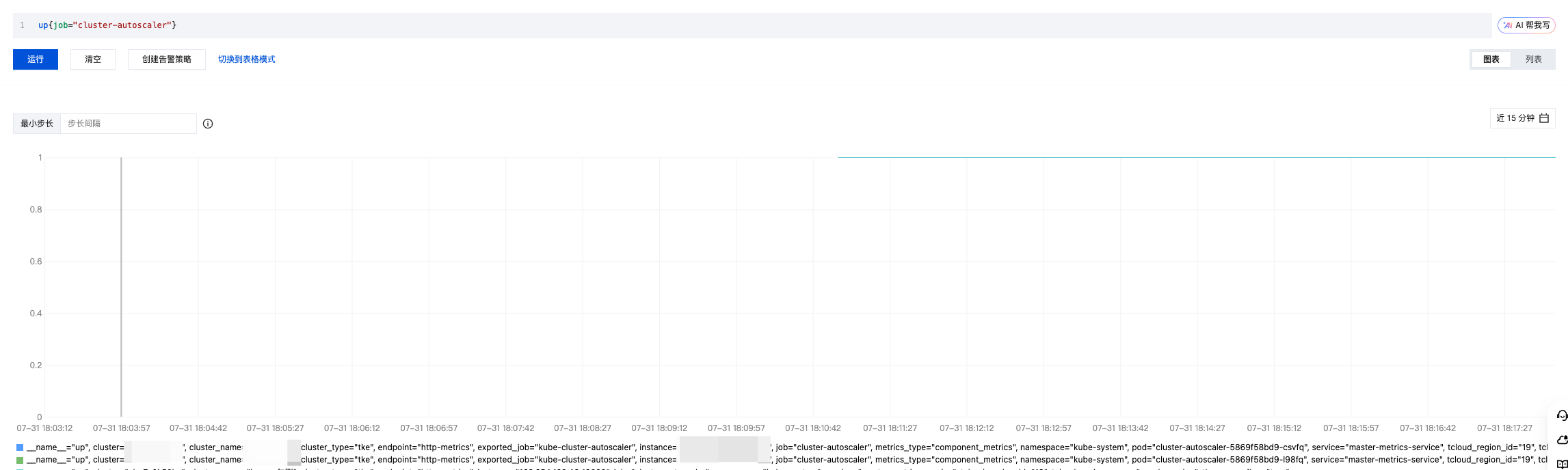Select legend series with pod cluster-autoscaler-5869f58bd9-l98fq
The height and width of the screenshot is (470, 1568).
[x=782, y=460]
